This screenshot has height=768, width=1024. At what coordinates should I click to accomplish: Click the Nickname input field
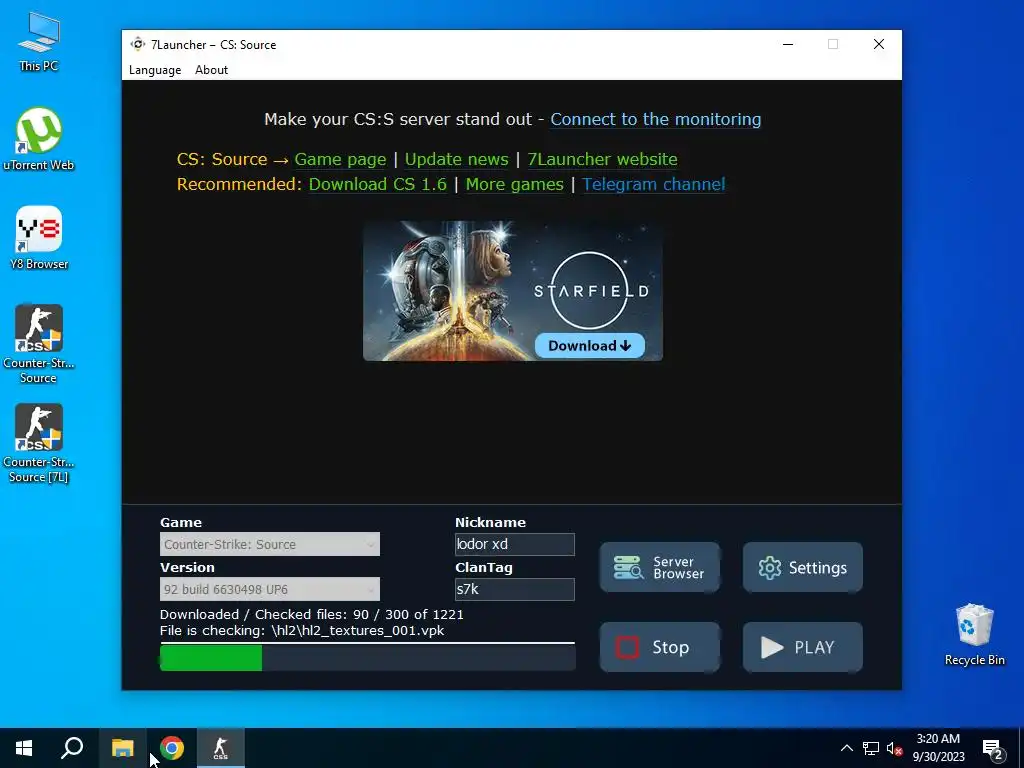515,544
